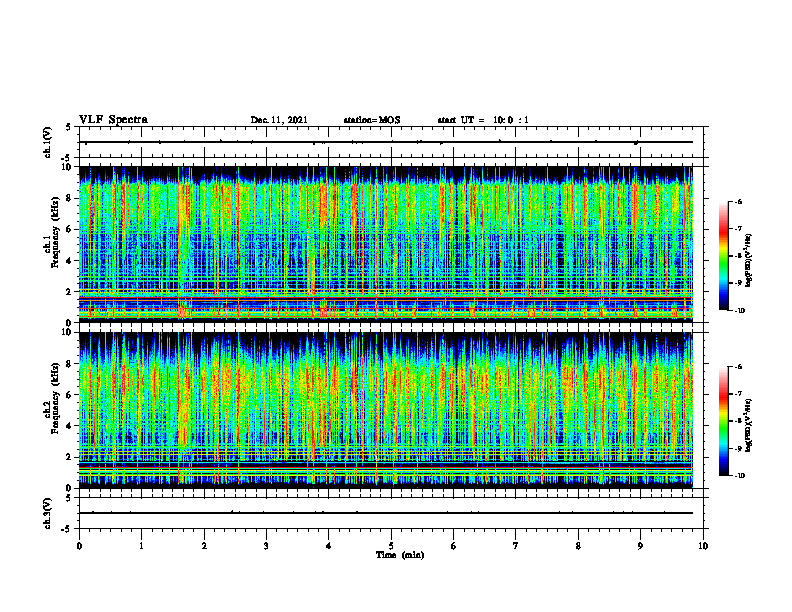
Task: Click the ch.1 log(PSD) color scale title
Action: [749, 261]
